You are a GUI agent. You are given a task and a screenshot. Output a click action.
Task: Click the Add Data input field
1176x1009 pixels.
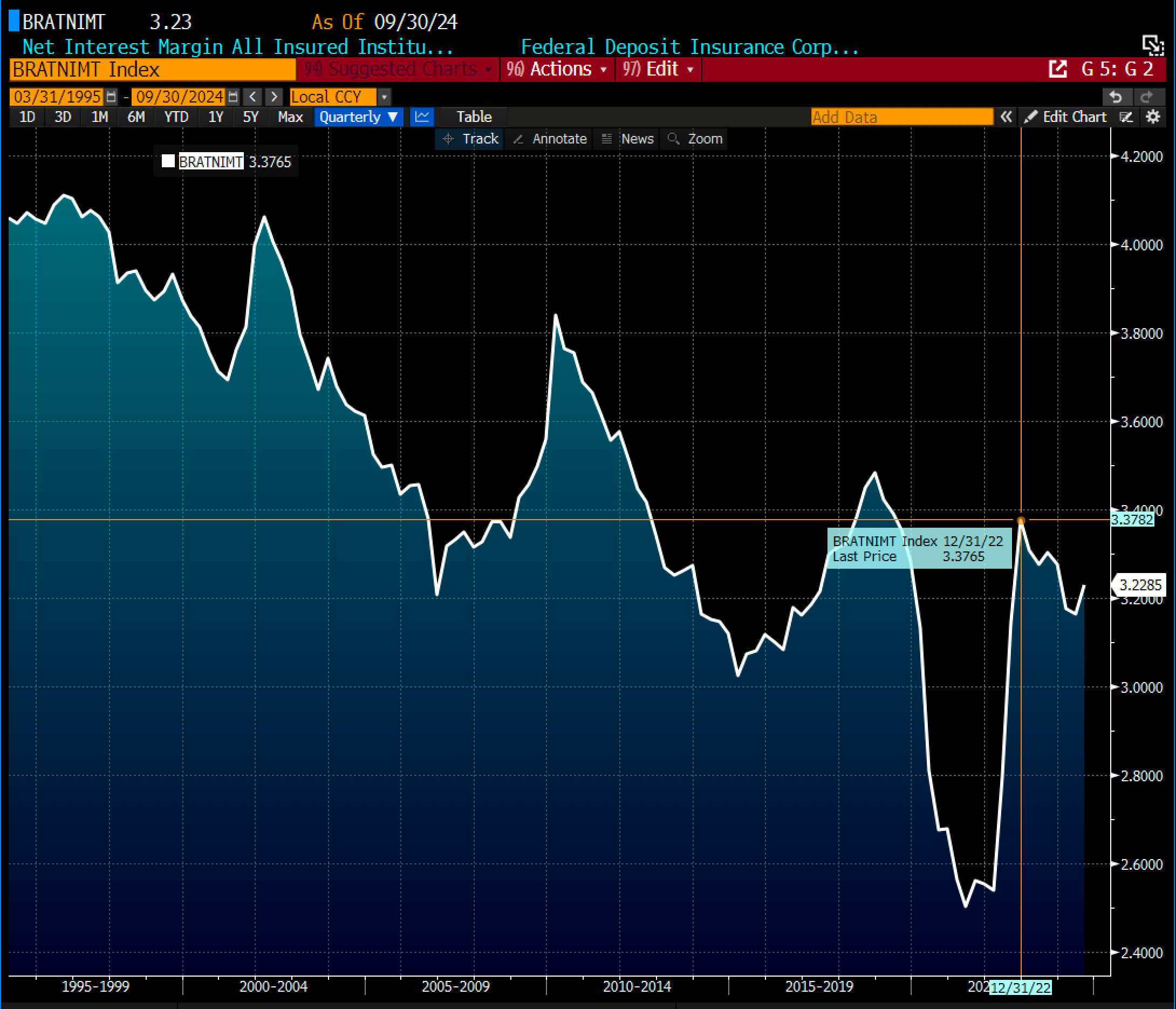click(x=901, y=117)
